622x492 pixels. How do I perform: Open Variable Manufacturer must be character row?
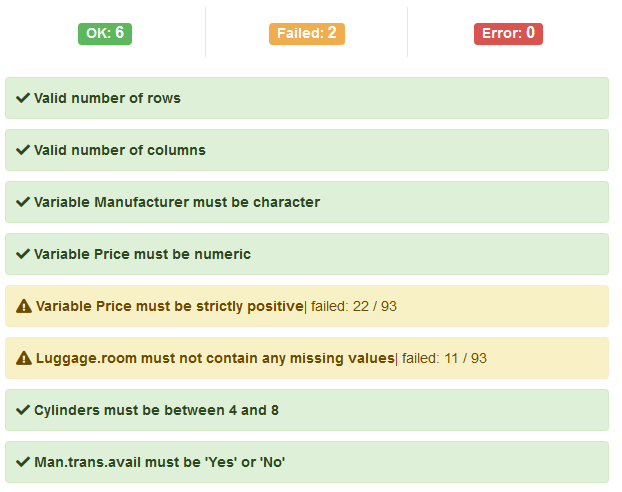pyautogui.click(x=177, y=202)
